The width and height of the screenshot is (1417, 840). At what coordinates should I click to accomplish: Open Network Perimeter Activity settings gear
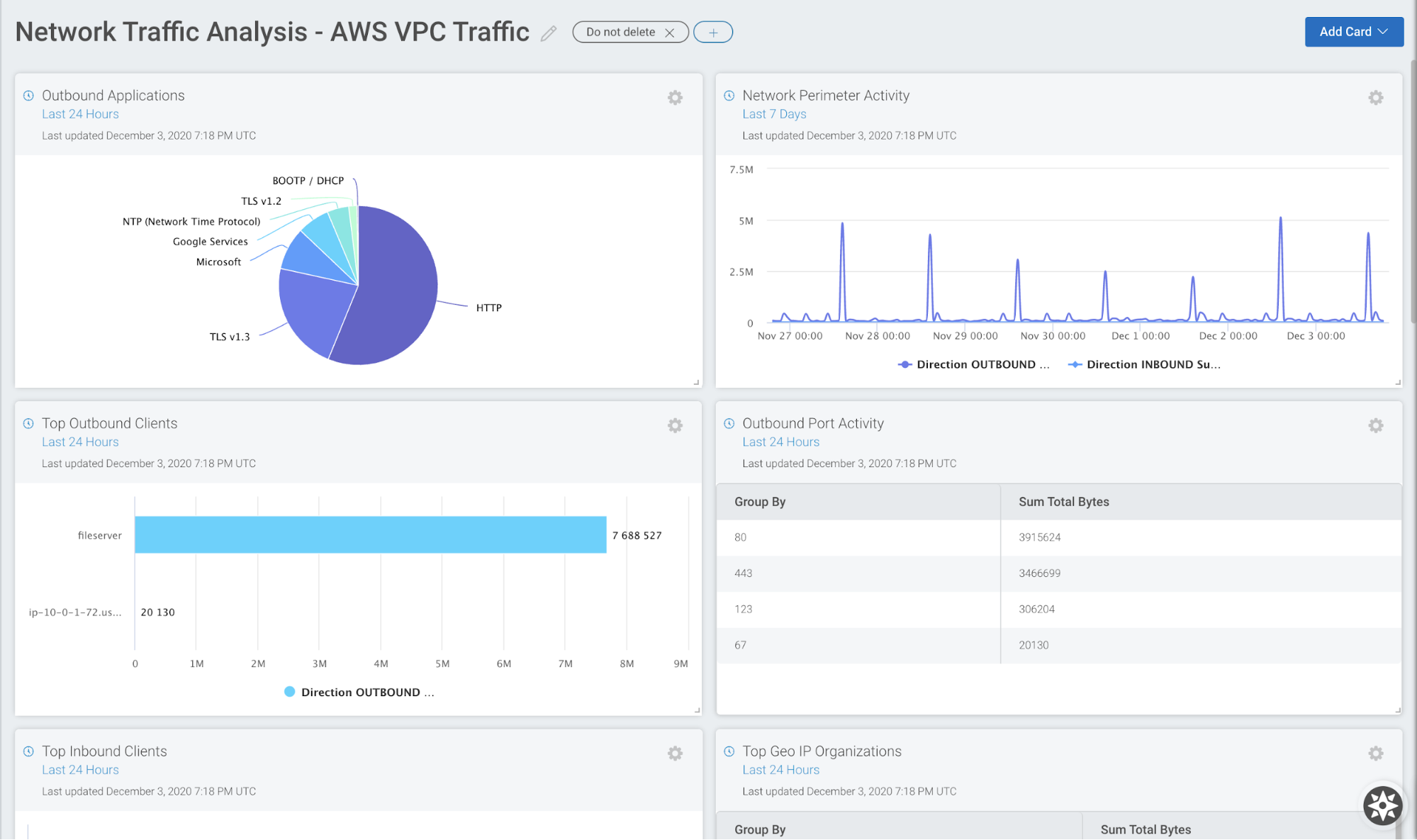(x=1375, y=98)
